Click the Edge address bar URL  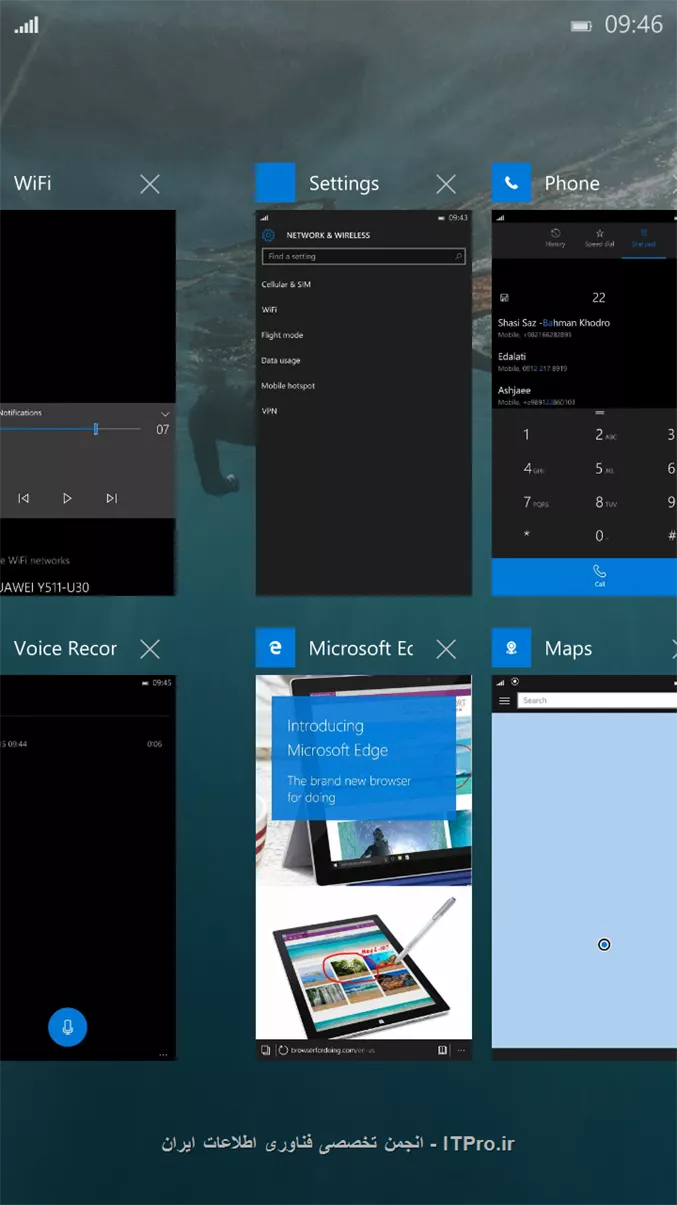click(x=333, y=1051)
